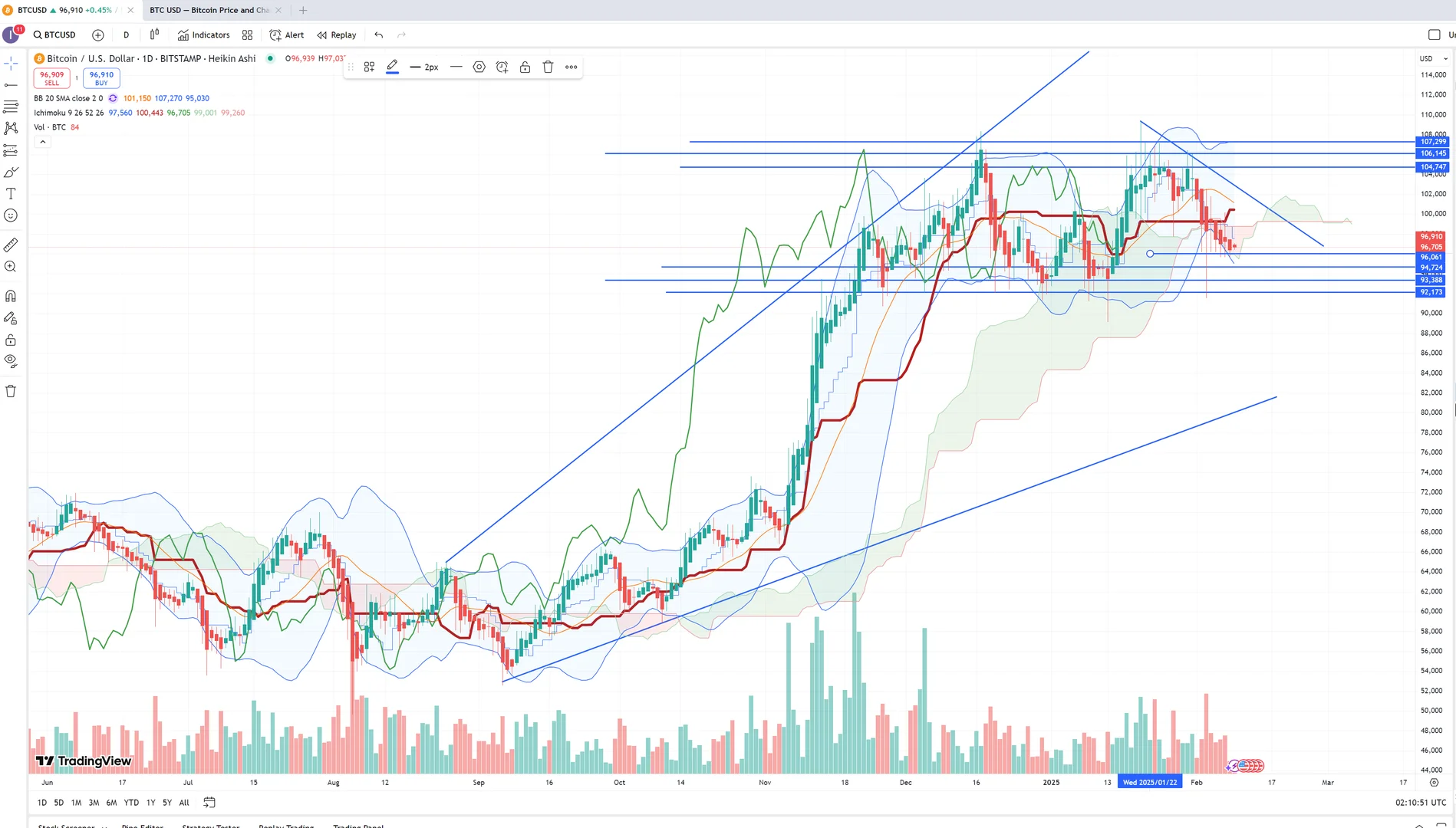Screen dimensions: 1456x828
Task: Open the USD currency dropdown on price axis
Action: [1433, 58]
